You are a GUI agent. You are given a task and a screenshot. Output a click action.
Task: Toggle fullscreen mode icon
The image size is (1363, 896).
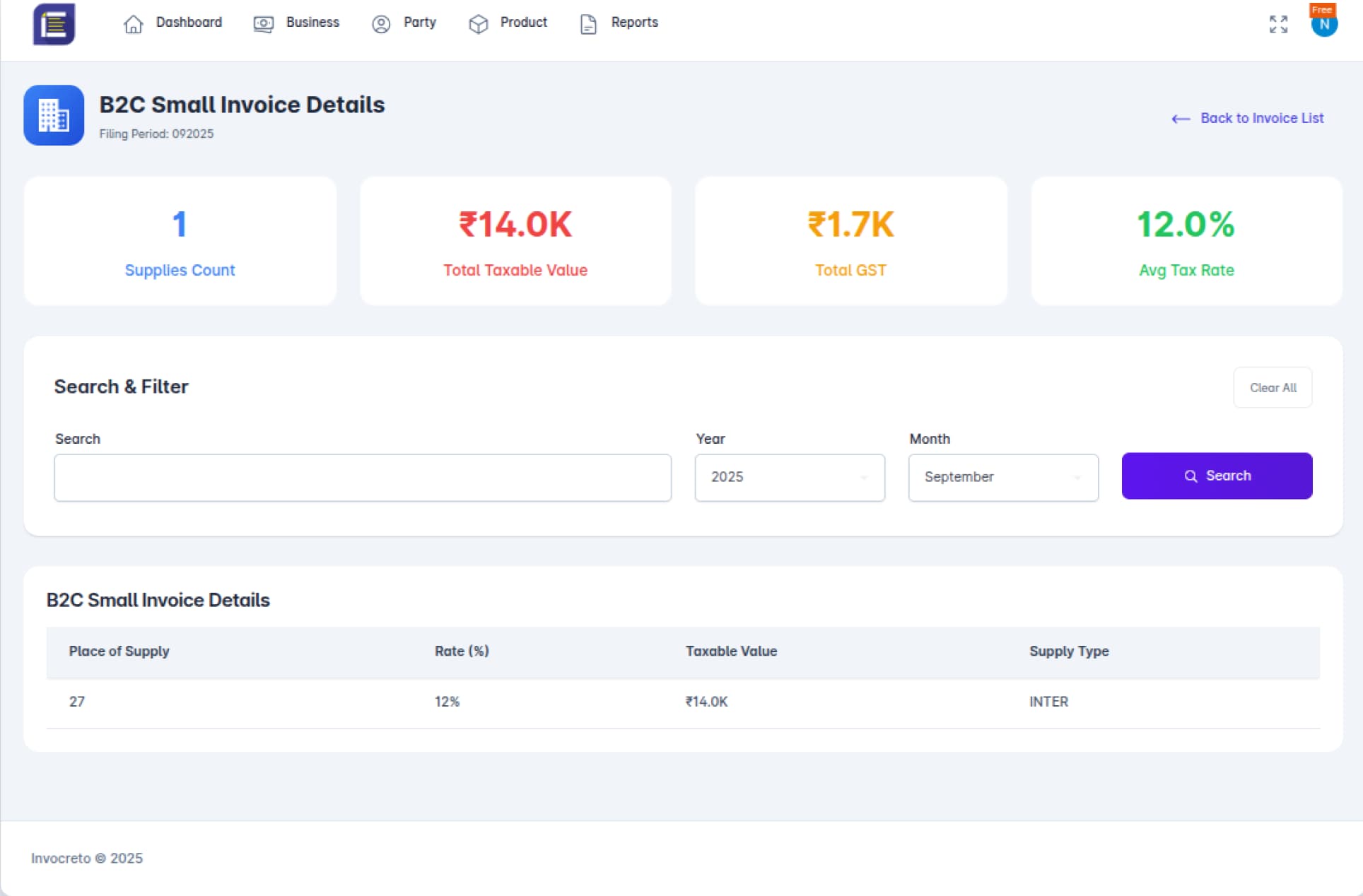pos(1277,24)
